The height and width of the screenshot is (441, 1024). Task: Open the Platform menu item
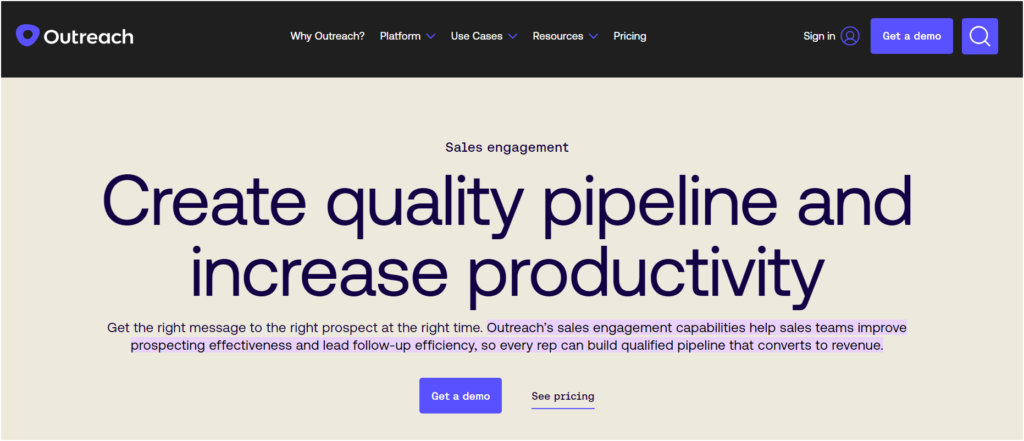tap(400, 36)
